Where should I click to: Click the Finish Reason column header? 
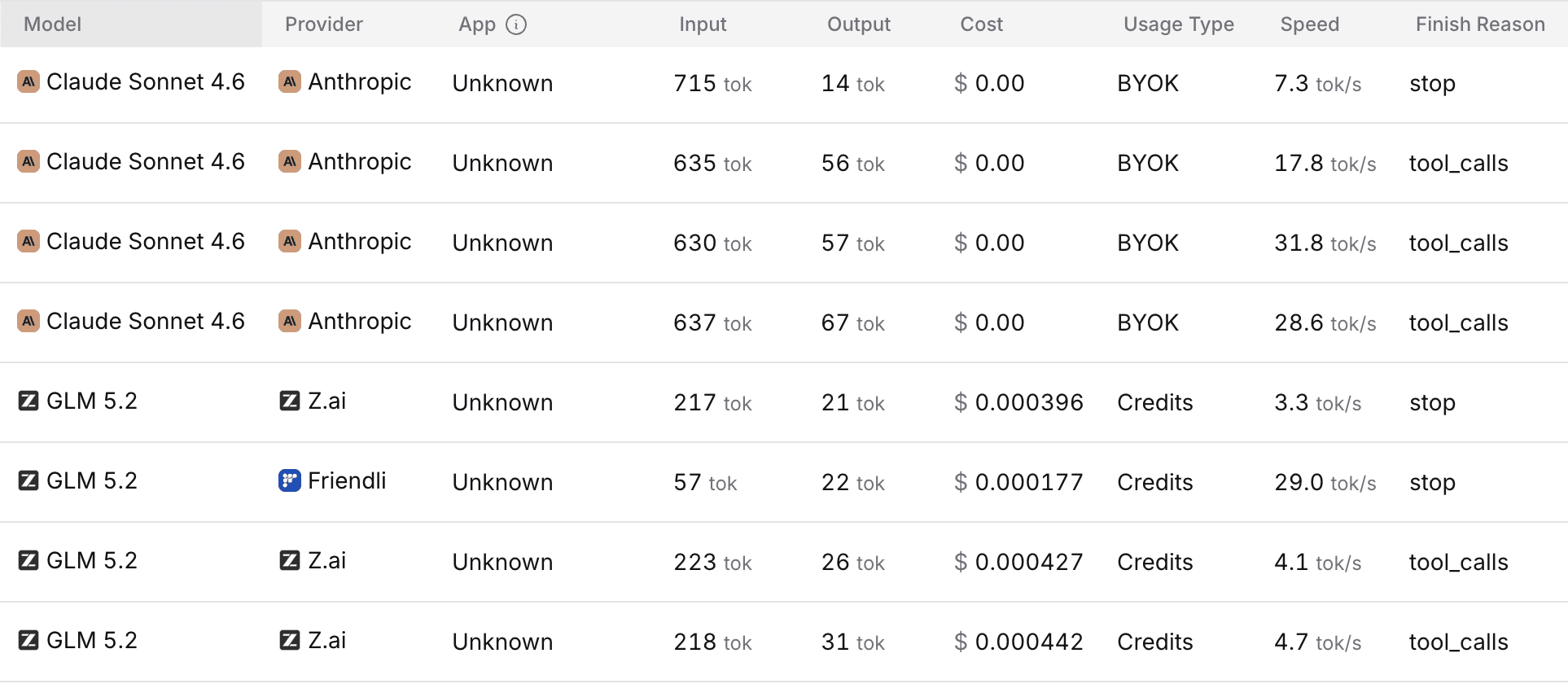1480,24
